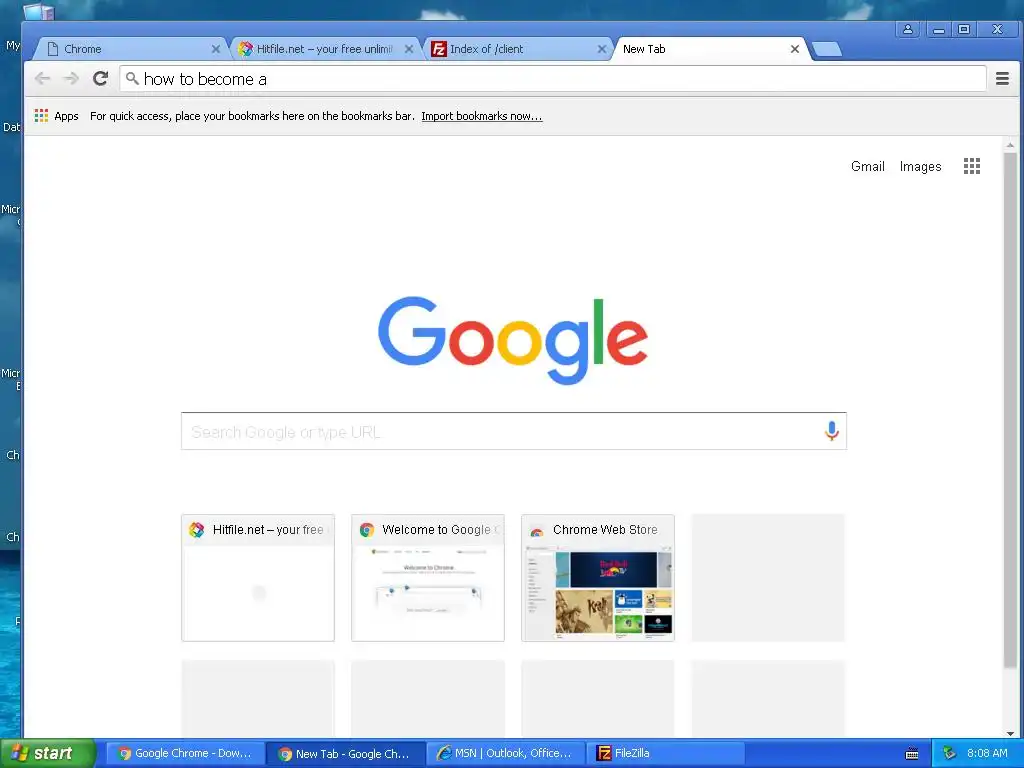
Task: Switch to FileZilla taskbar item
Action: click(x=667, y=754)
